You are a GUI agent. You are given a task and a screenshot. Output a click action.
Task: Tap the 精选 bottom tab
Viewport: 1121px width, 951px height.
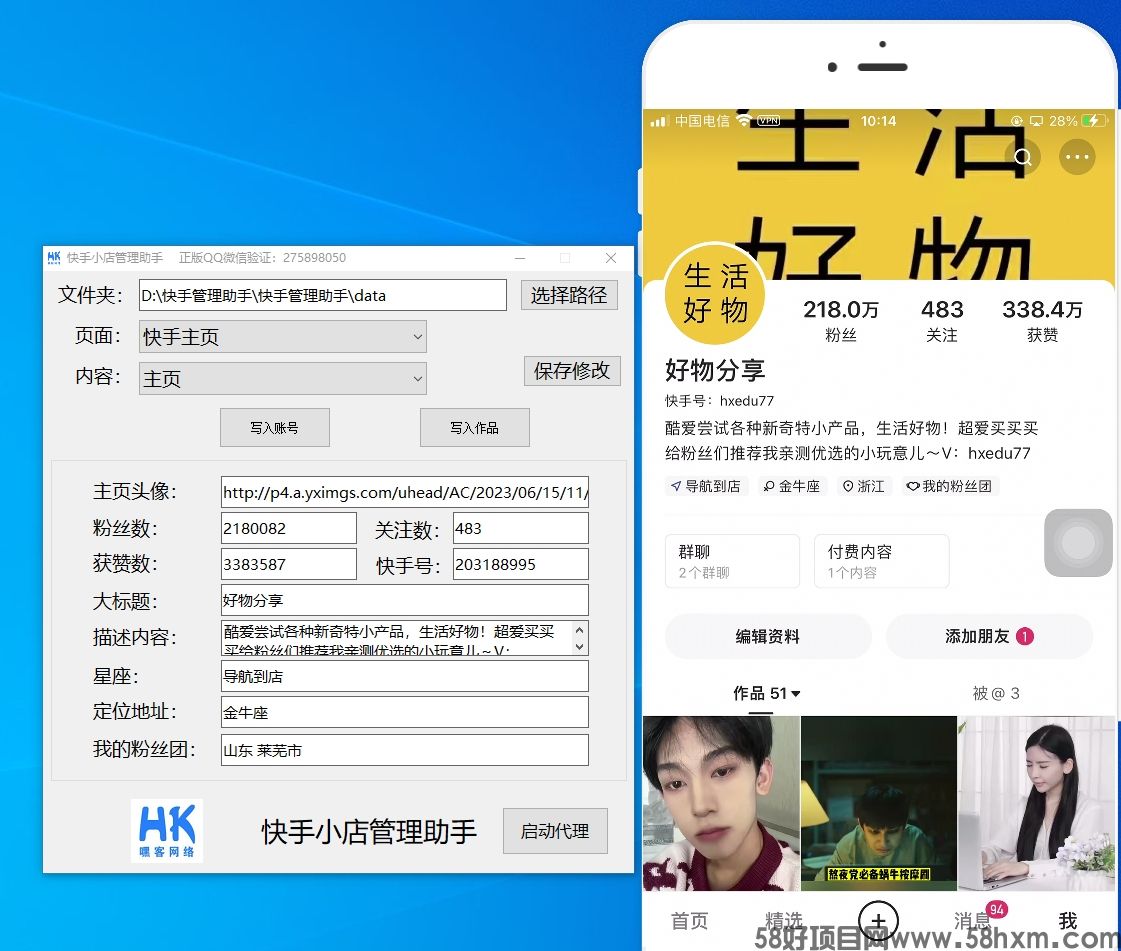784,921
